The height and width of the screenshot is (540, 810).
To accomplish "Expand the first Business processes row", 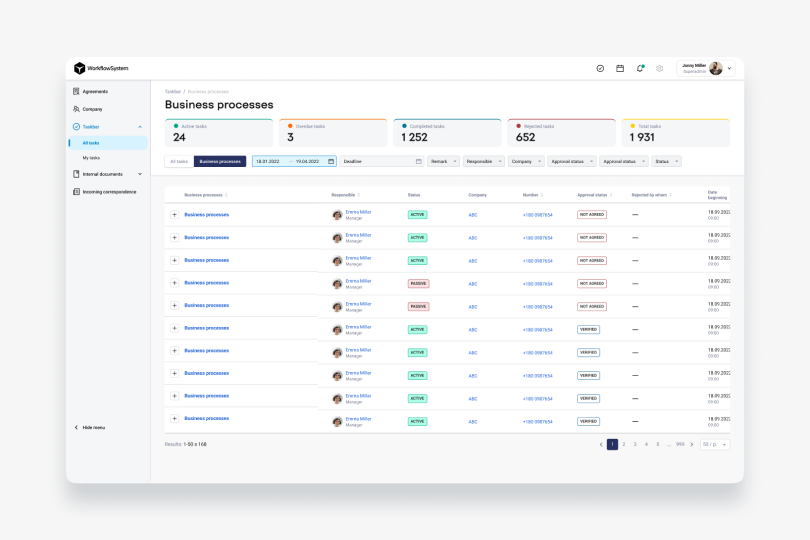I will pos(174,215).
